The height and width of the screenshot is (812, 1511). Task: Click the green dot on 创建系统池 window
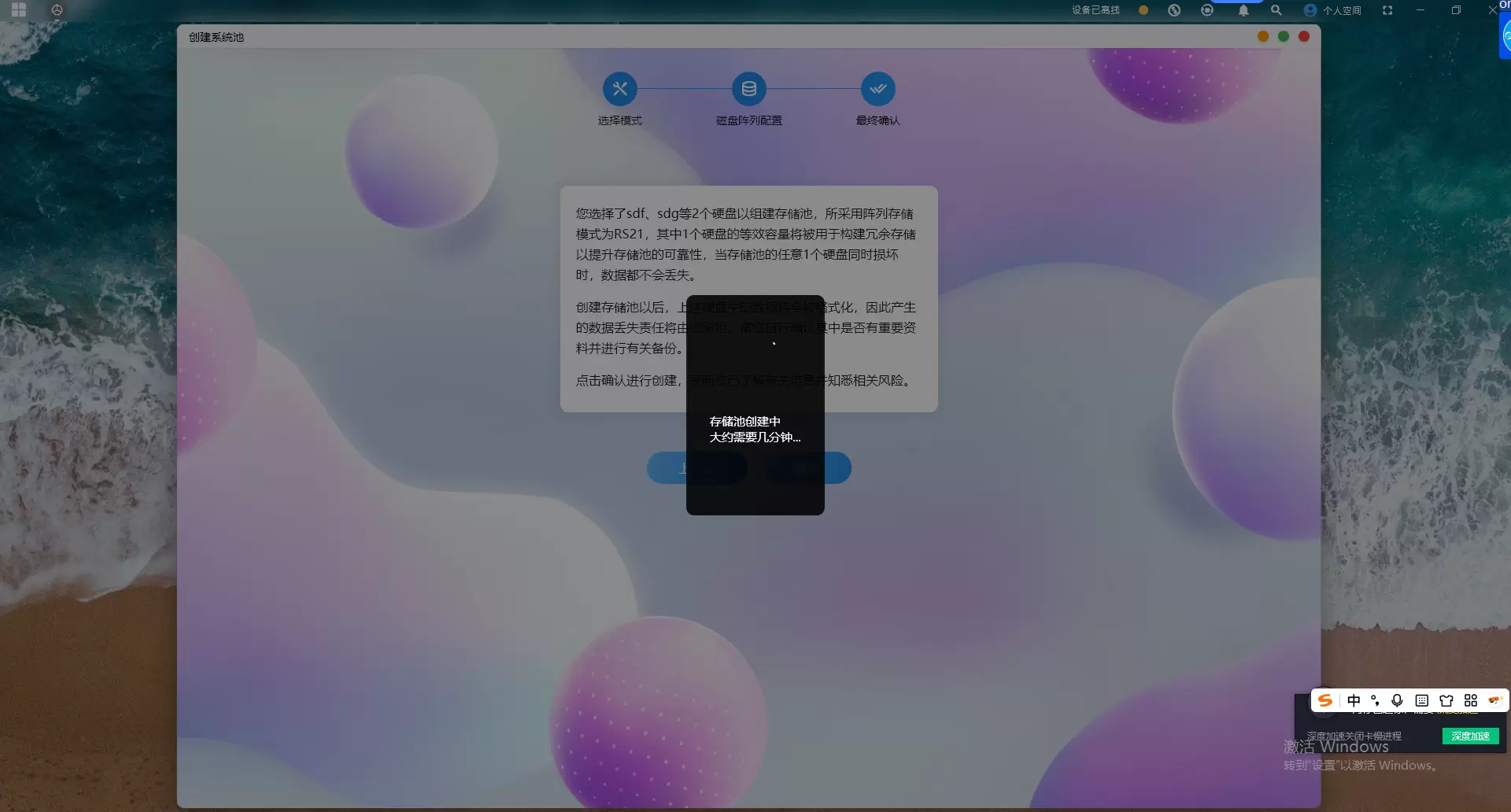pos(1284,36)
